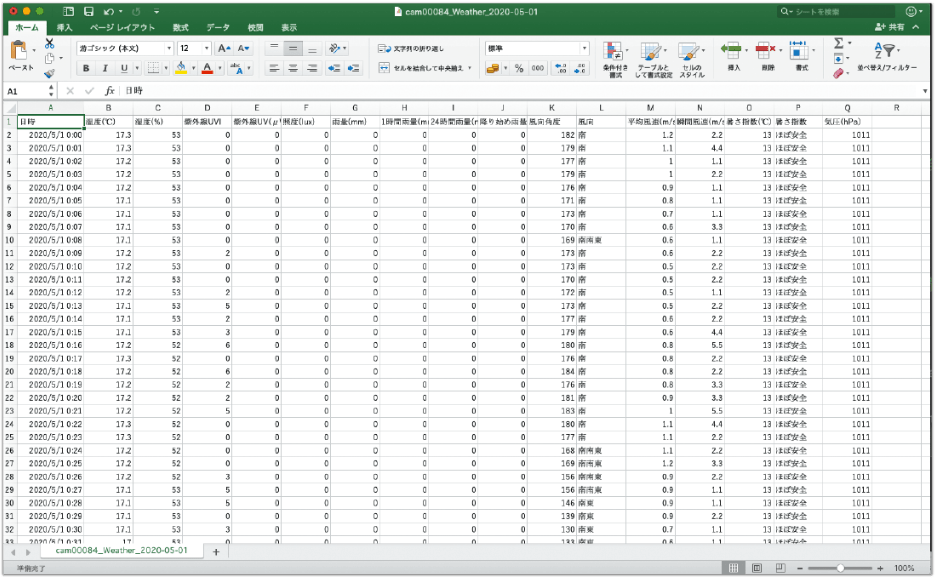Click the Paste clipboard icon

[19, 51]
